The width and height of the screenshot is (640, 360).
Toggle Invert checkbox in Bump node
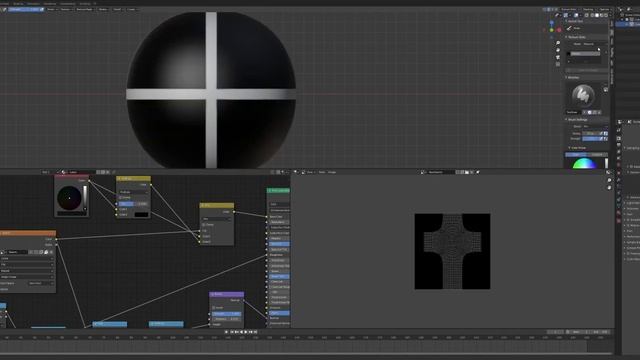click(213, 307)
